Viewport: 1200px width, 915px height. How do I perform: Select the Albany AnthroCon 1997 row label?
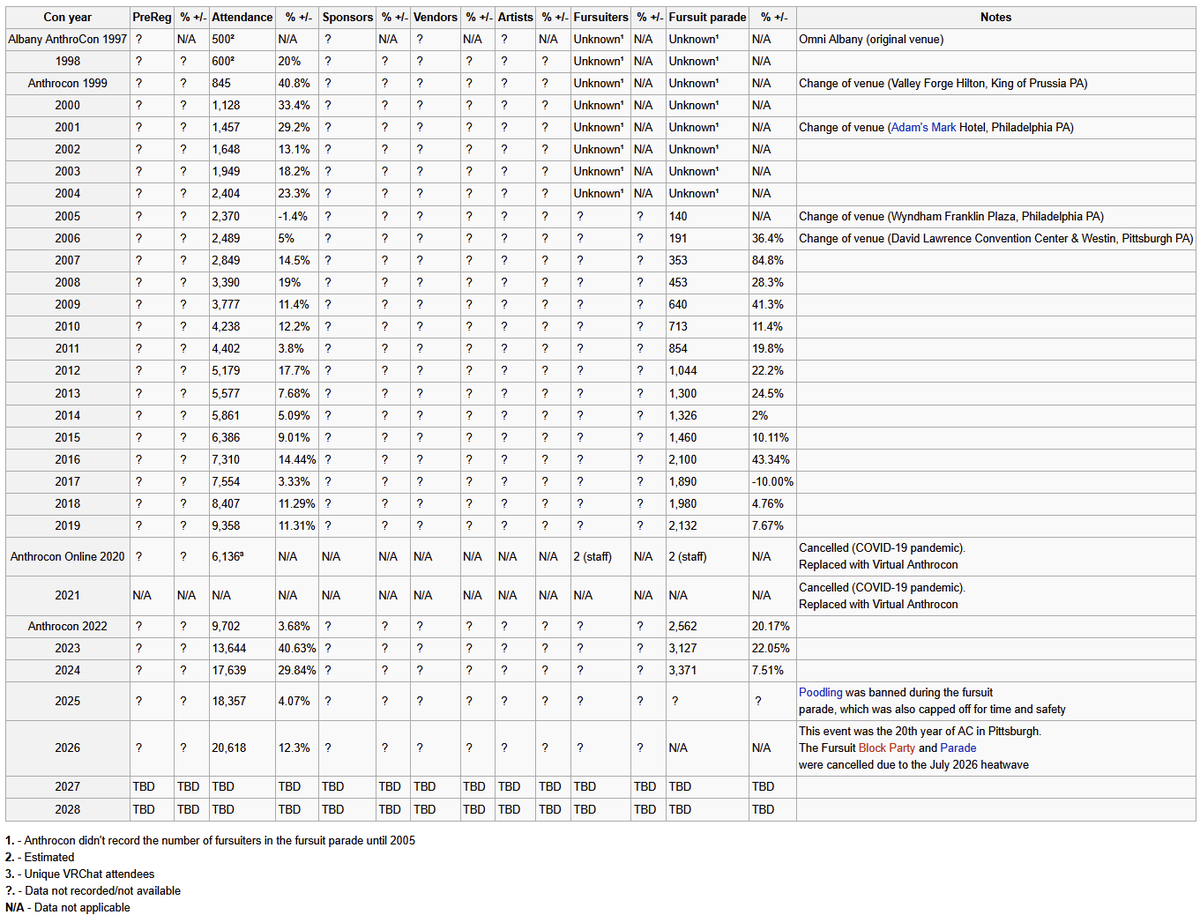coord(67,40)
